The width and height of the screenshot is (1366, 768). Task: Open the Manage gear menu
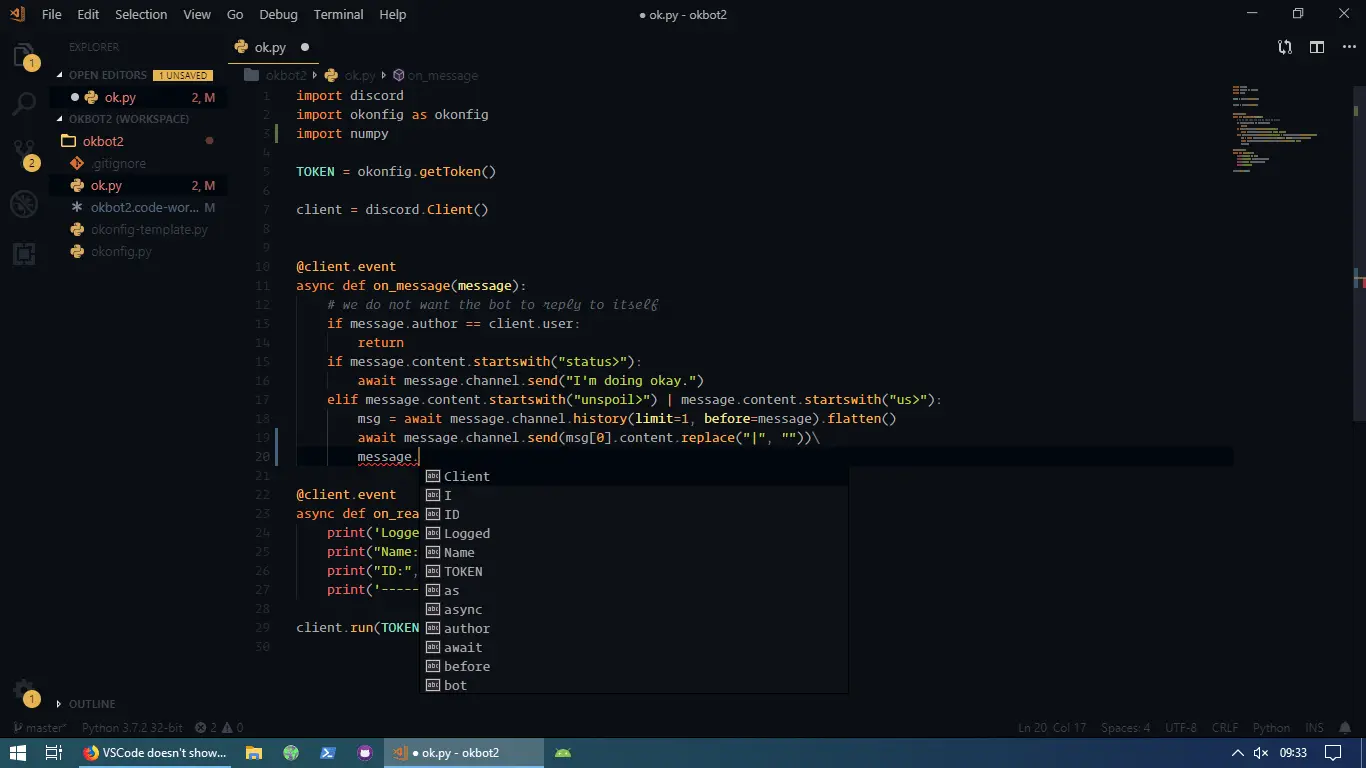pyautogui.click(x=24, y=691)
